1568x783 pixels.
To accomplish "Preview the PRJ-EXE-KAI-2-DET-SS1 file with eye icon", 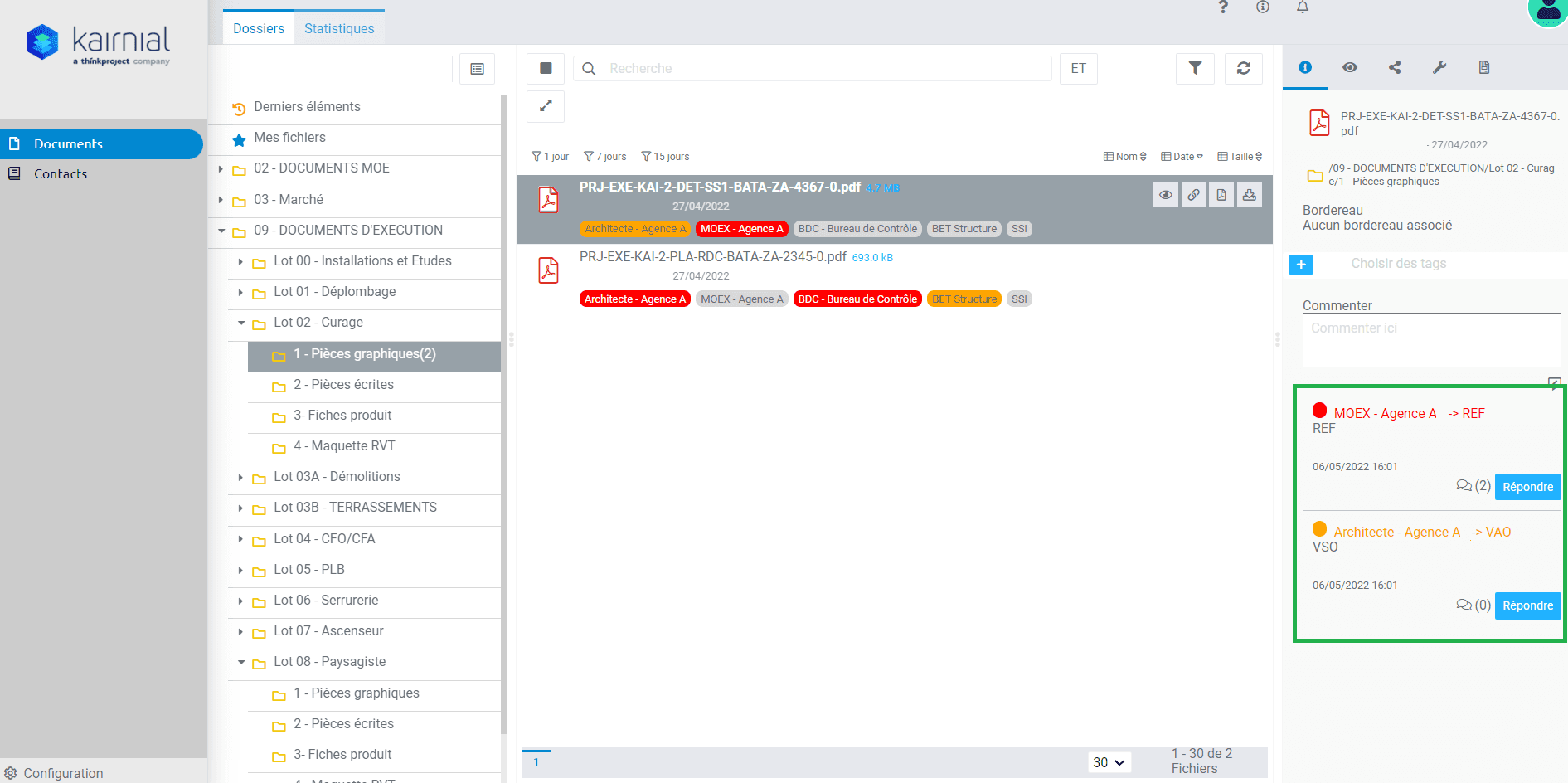I will pyautogui.click(x=1166, y=196).
